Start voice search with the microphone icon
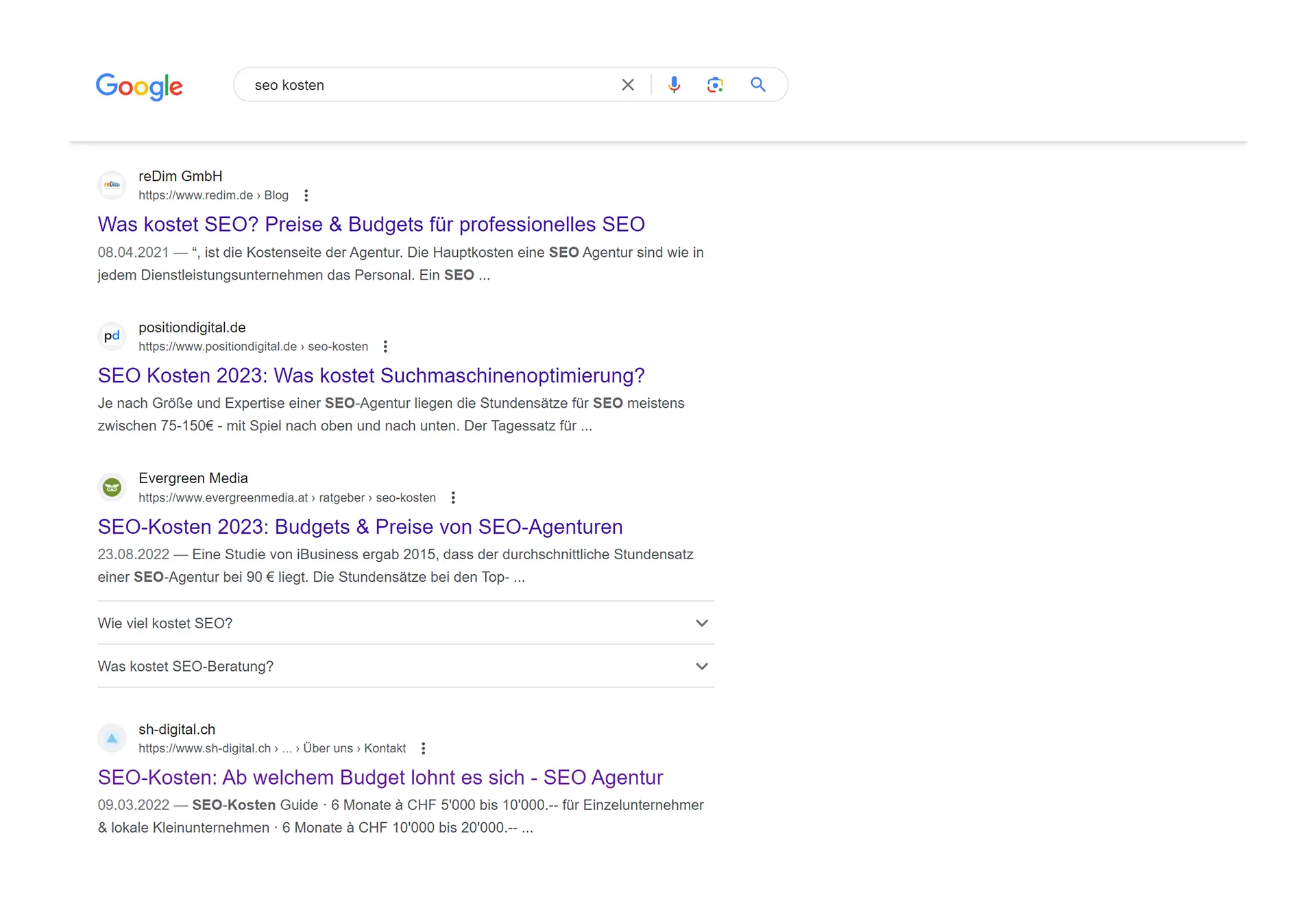The image size is (1316, 923). pyautogui.click(x=674, y=85)
